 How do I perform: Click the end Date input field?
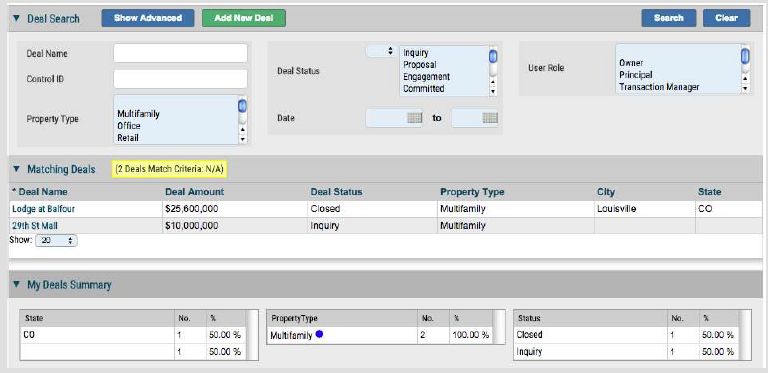pyautogui.click(x=475, y=118)
